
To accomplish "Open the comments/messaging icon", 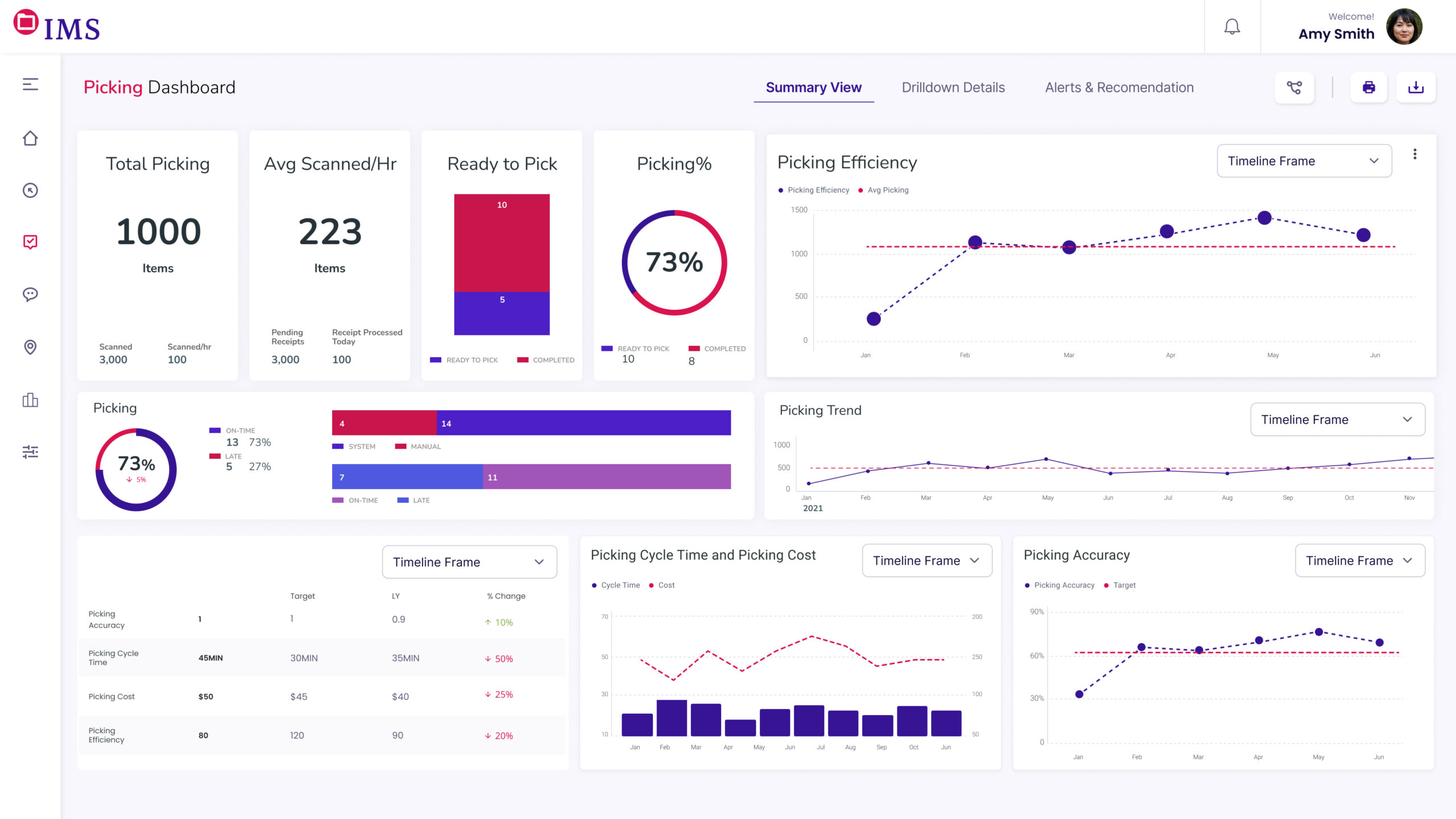I will [30, 294].
